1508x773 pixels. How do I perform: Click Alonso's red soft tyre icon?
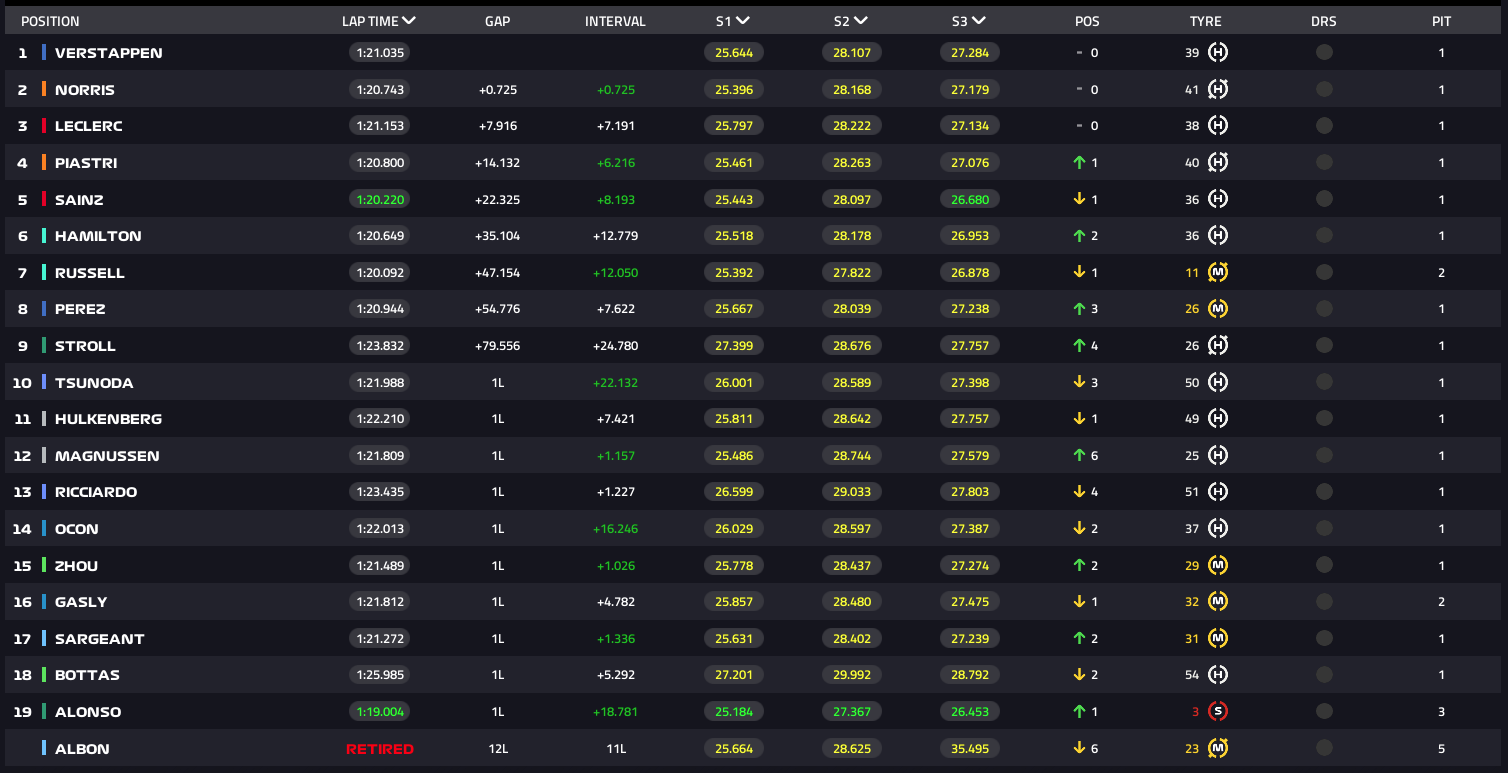pos(1218,712)
